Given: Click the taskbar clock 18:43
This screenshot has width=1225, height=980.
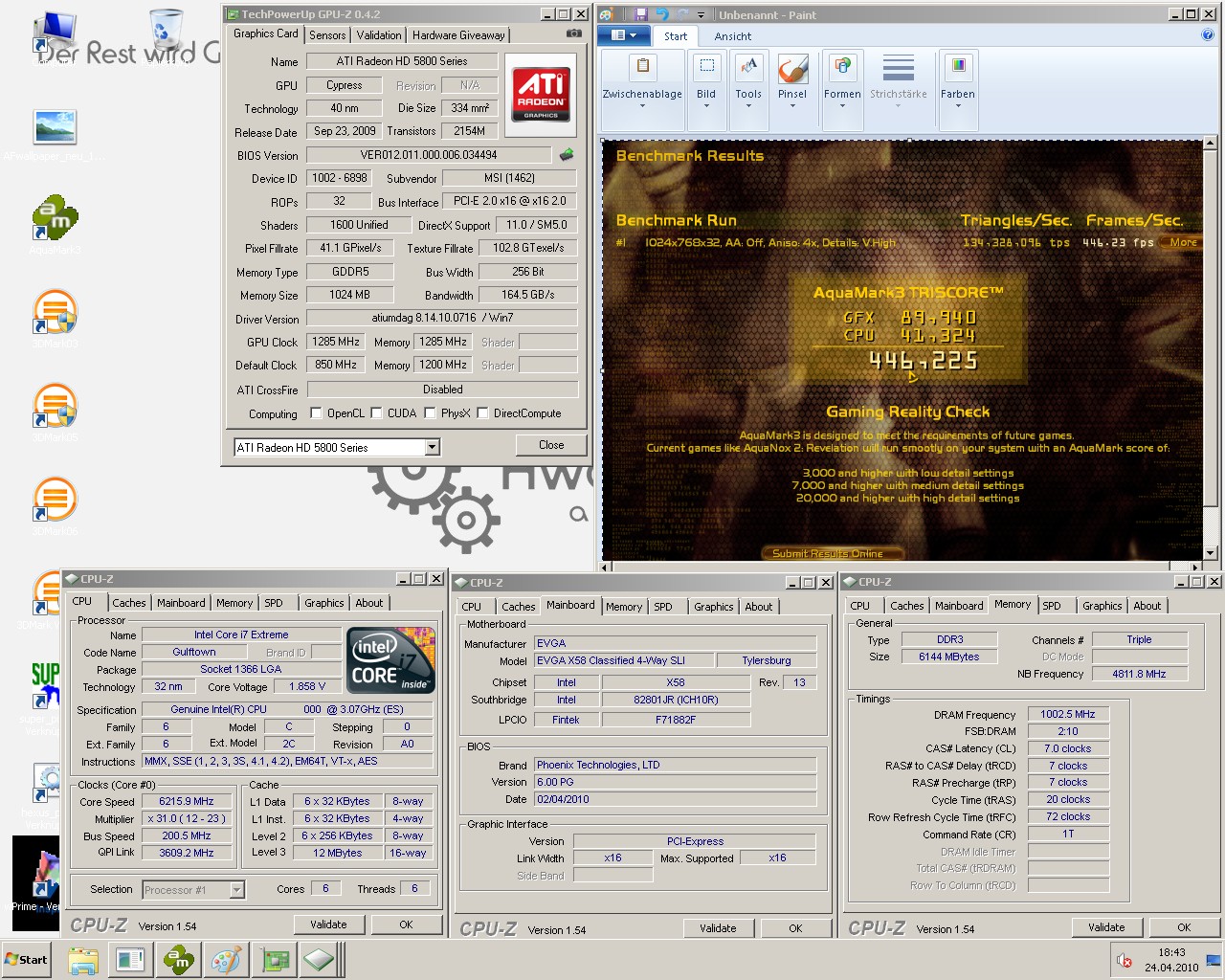Looking at the screenshot, I should (x=1171, y=953).
